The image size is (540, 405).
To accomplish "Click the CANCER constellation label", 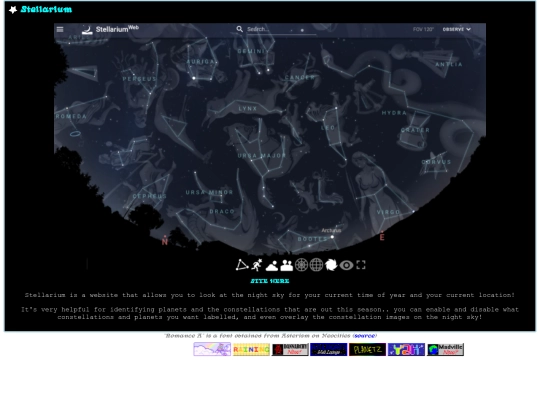I will [x=300, y=77].
